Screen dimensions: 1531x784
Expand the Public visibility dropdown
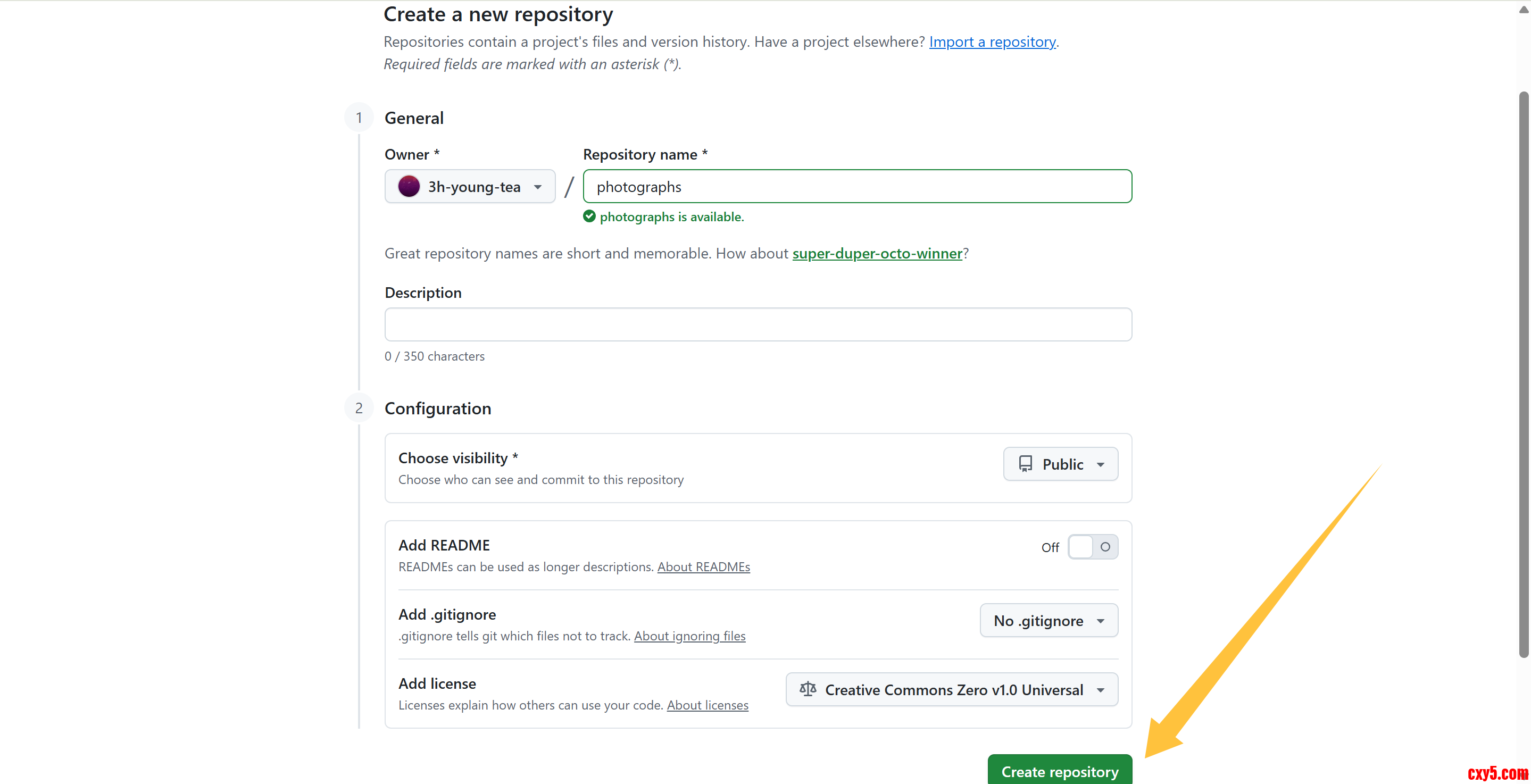click(x=1060, y=464)
